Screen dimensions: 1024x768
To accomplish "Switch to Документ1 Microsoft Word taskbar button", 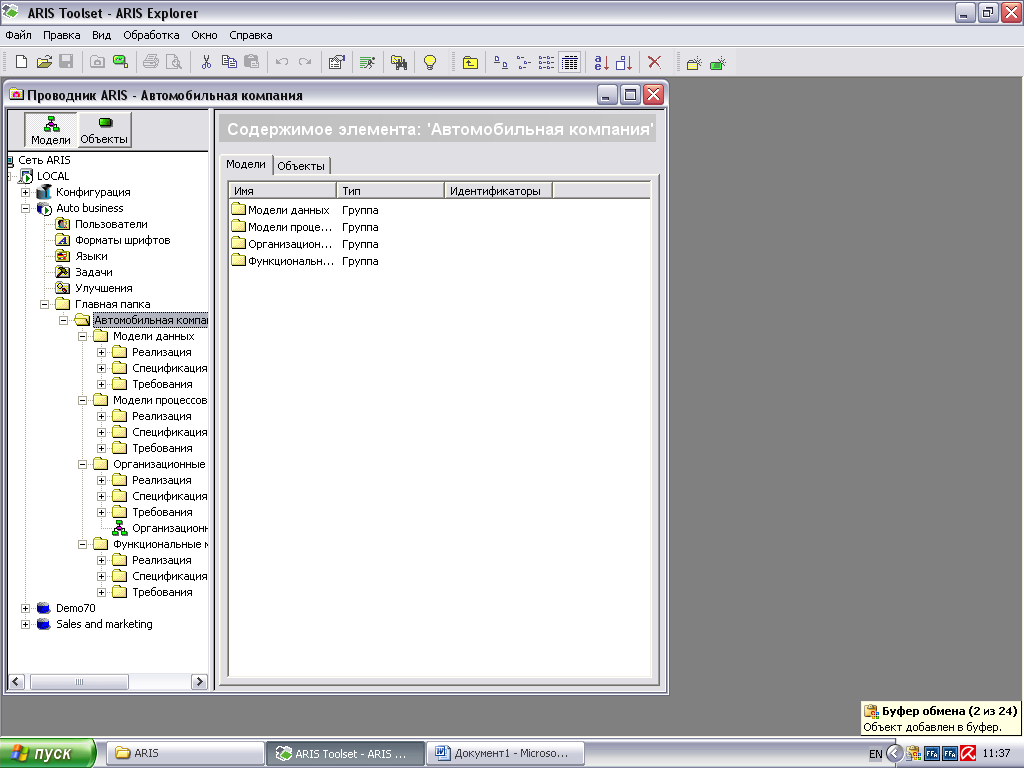I will [504, 753].
